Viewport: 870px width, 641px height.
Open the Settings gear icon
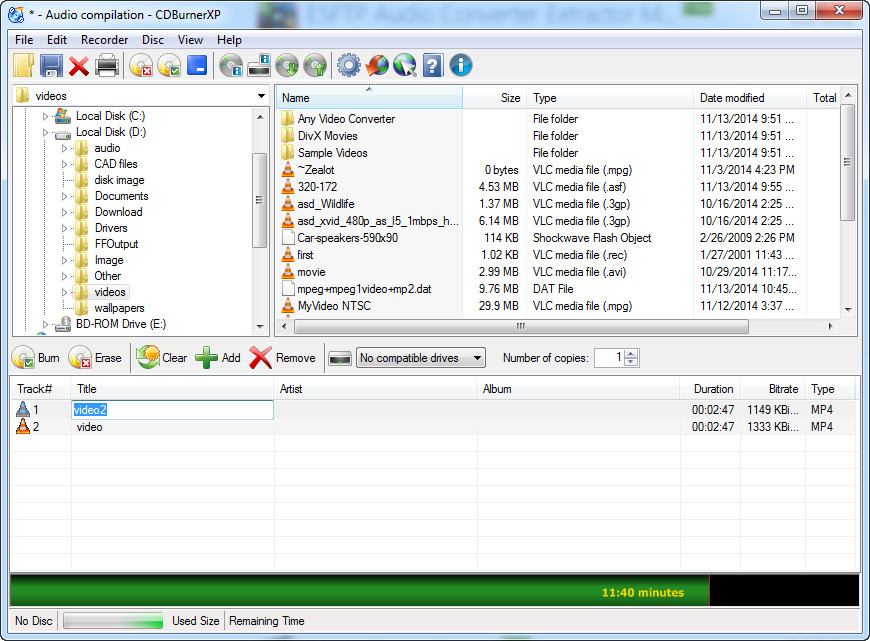tap(348, 65)
